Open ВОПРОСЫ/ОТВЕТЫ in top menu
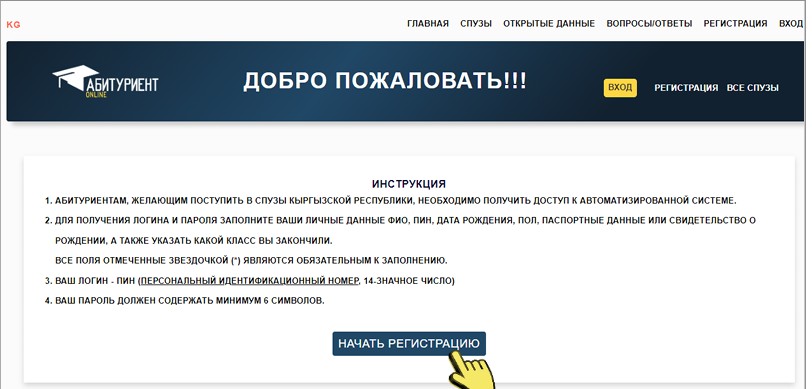This screenshot has height=389, width=812. point(649,23)
